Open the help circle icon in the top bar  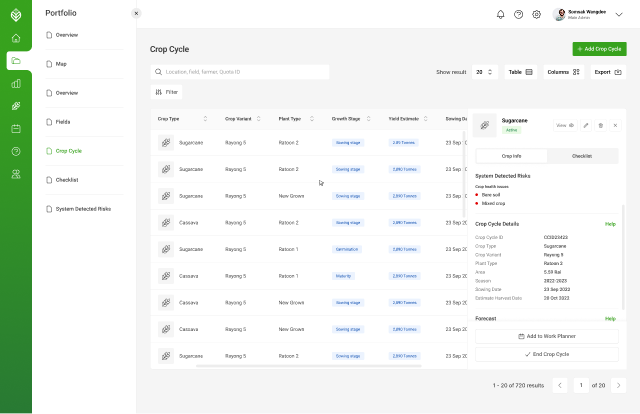click(518, 14)
